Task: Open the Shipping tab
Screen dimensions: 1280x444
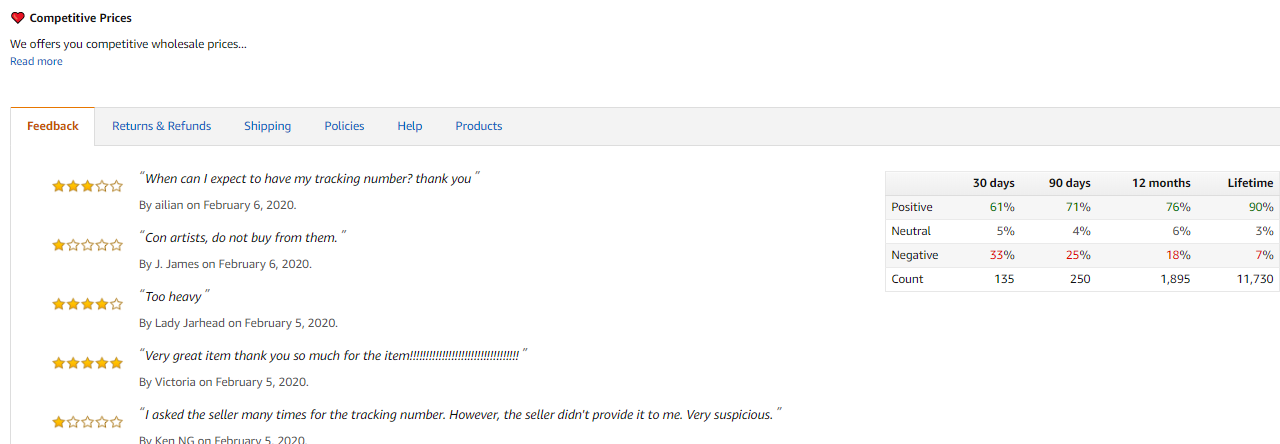Action: pyautogui.click(x=267, y=126)
